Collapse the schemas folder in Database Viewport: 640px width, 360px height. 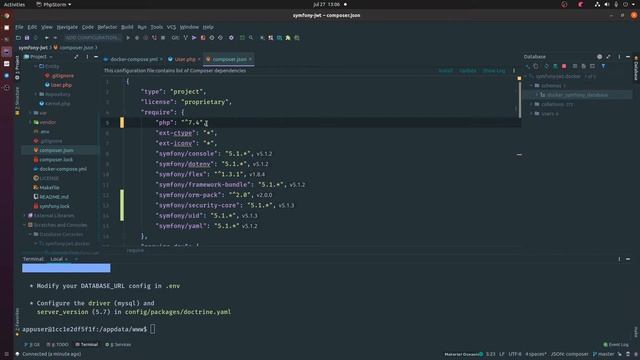click(531, 86)
